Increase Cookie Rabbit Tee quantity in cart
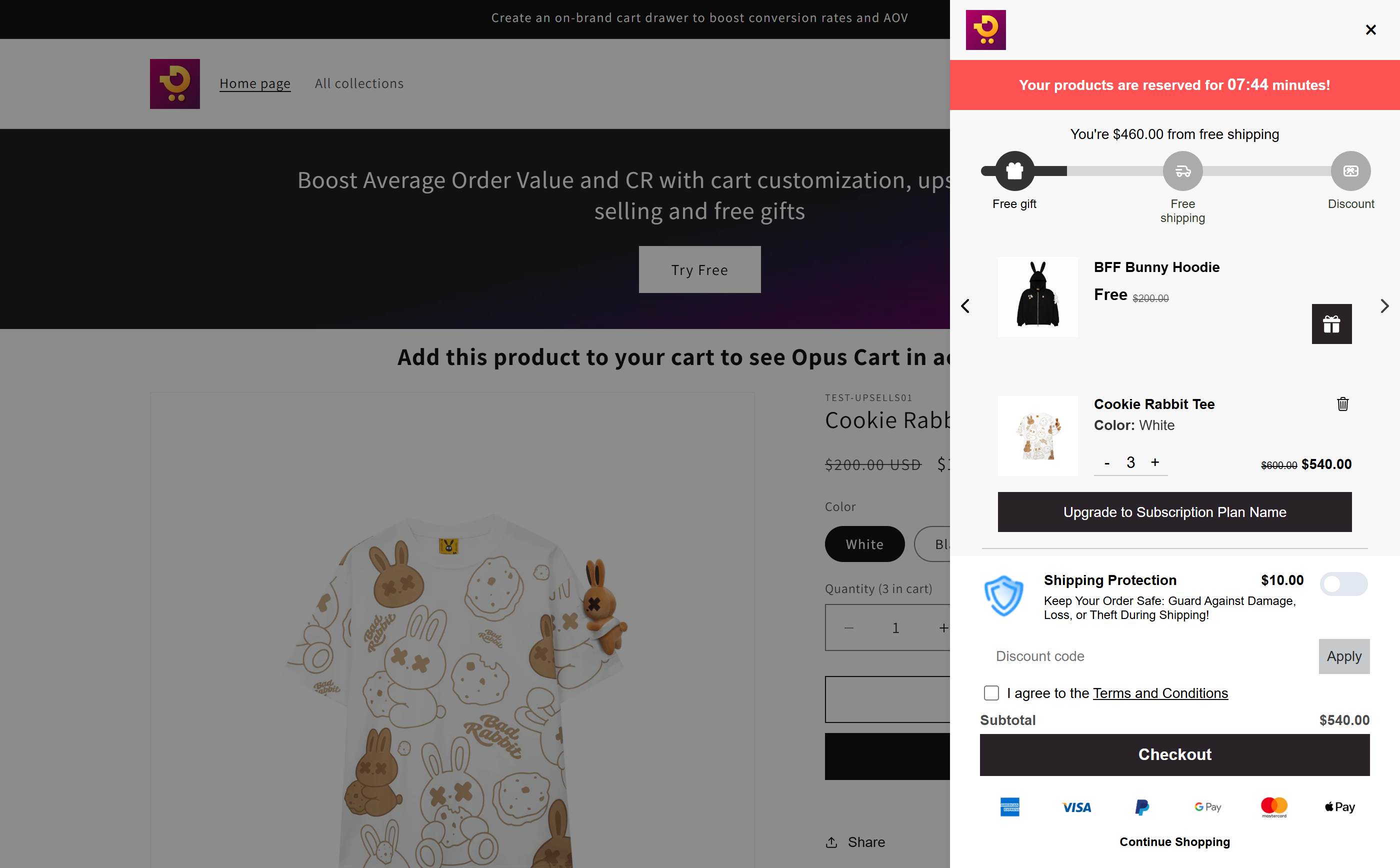This screenshot has height=868, width=1400. (1155, 462)
